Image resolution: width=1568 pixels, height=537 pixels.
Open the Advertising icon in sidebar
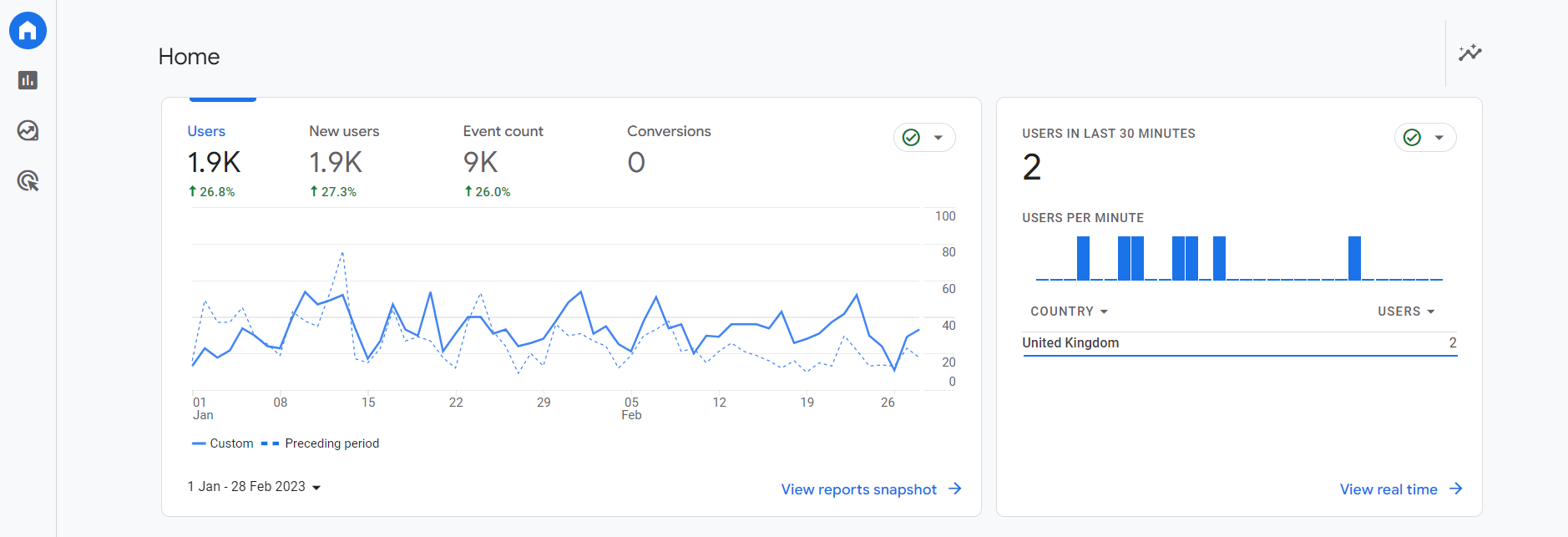(28, 180)
